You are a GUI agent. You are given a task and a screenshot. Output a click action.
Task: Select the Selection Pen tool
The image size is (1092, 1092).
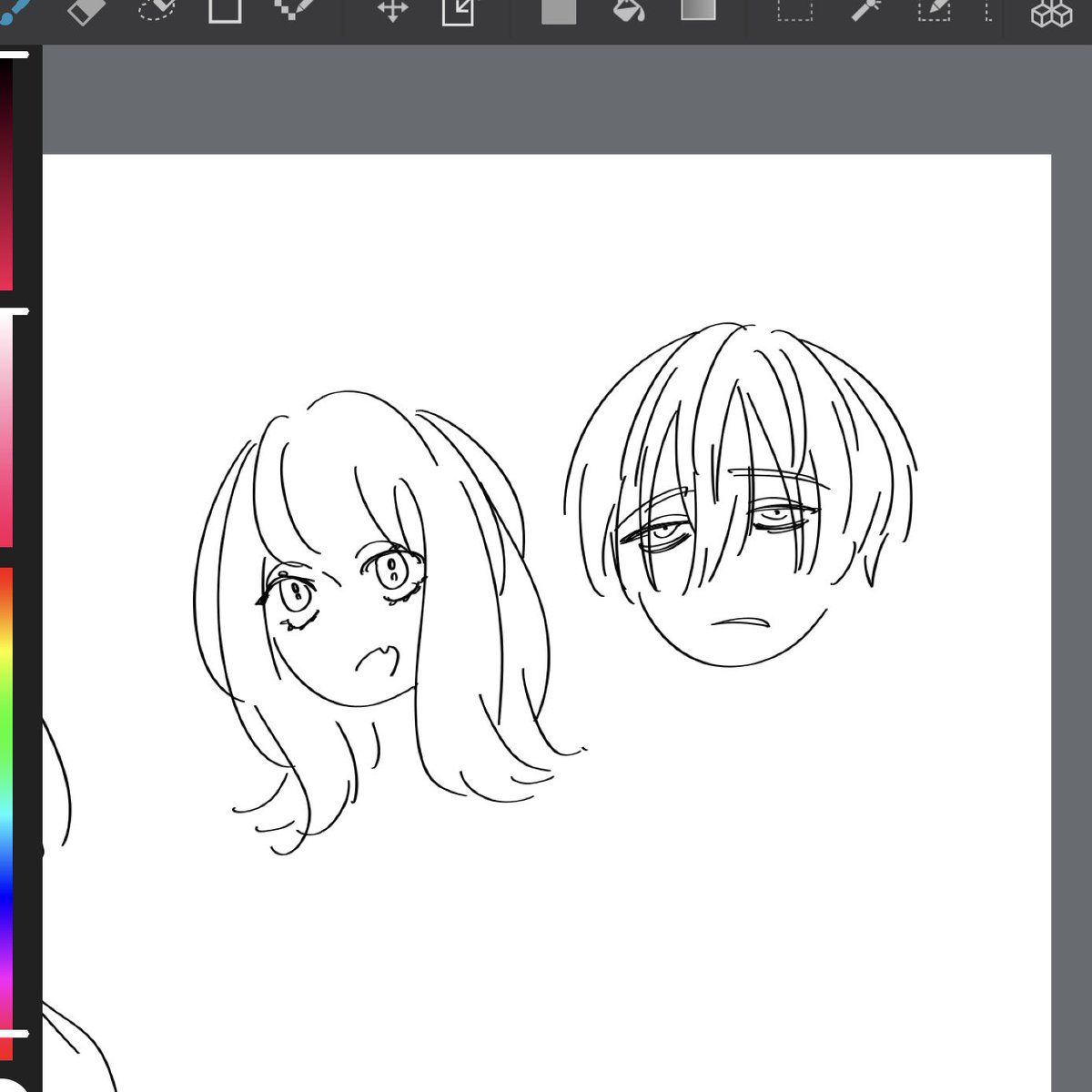(935, 11)
